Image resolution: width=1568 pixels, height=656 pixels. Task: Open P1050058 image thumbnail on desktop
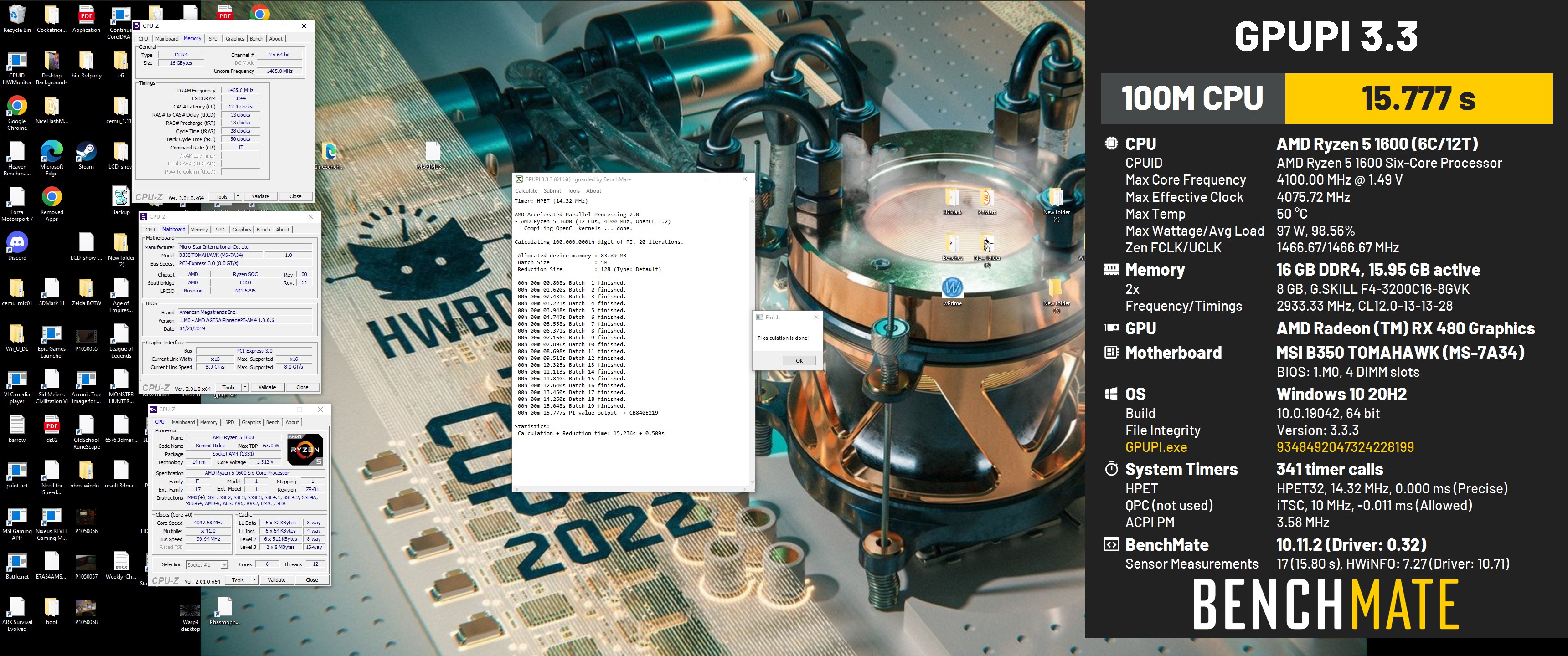[x=87, y=611]
